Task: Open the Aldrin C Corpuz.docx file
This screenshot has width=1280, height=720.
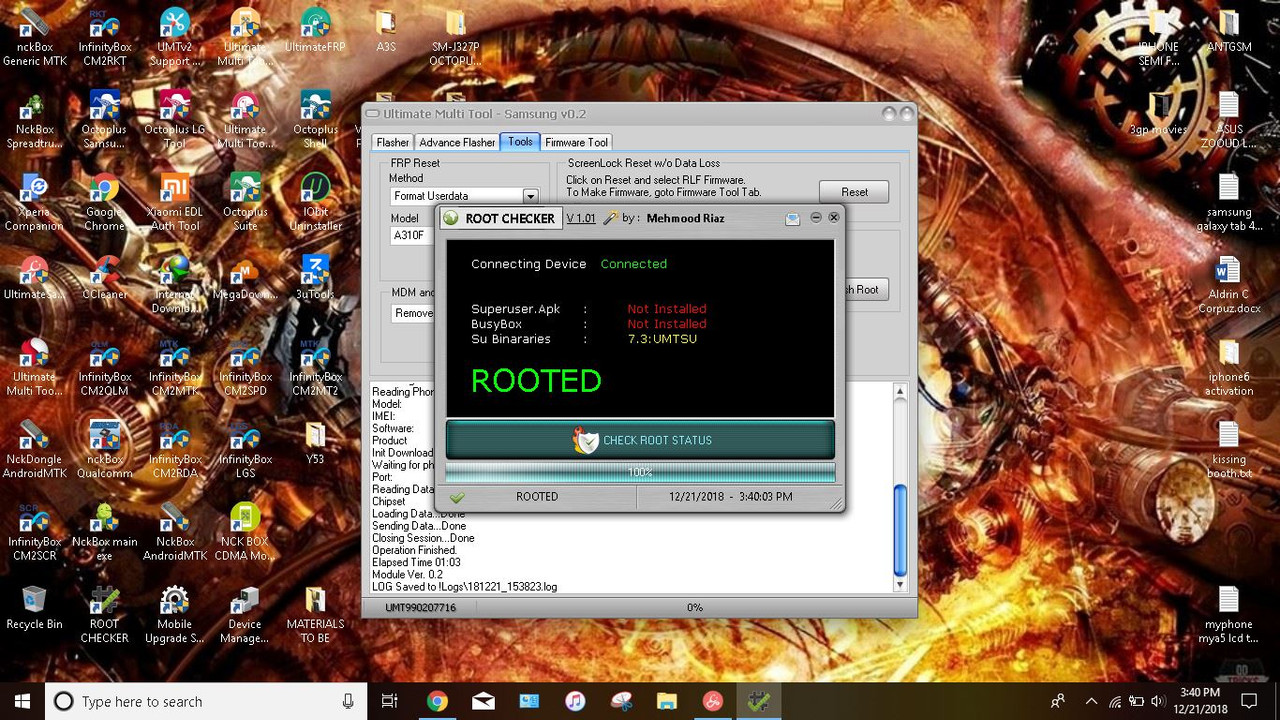Action: tap(1229, 285)
